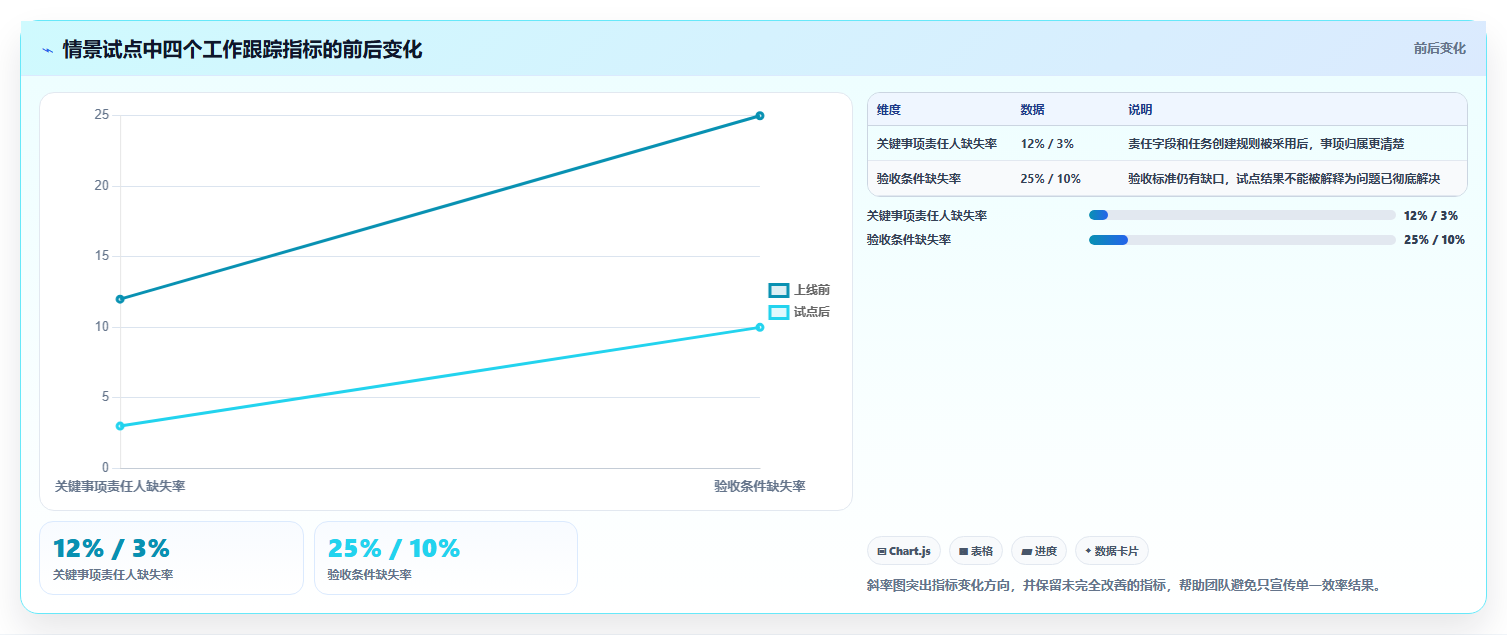This screenshot has height=635, width=1507.
Task: Click the 试点后 data point at value 3
Action: click(120, 426)
